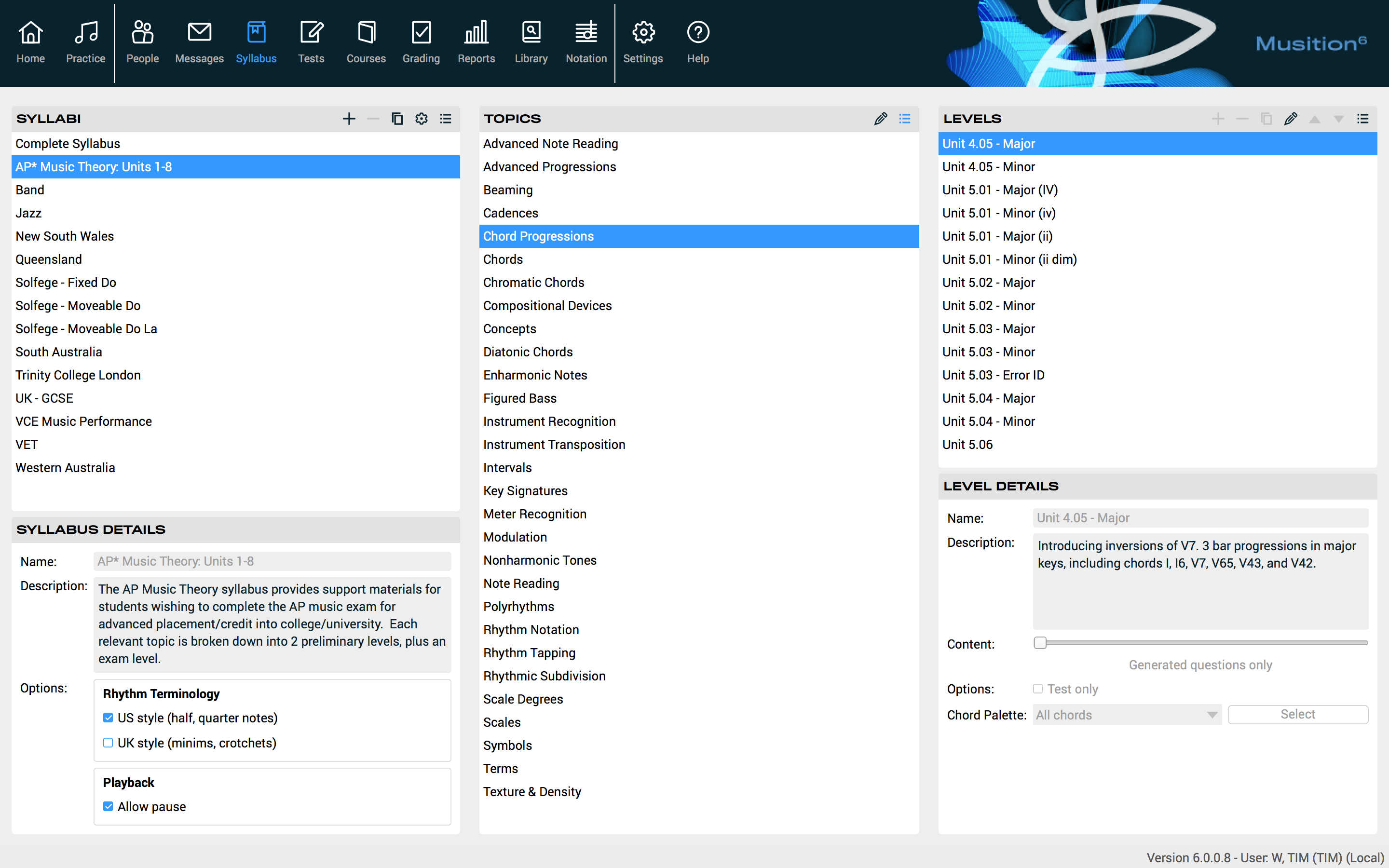Toggle the Allow pause playback checkbox

108,807
